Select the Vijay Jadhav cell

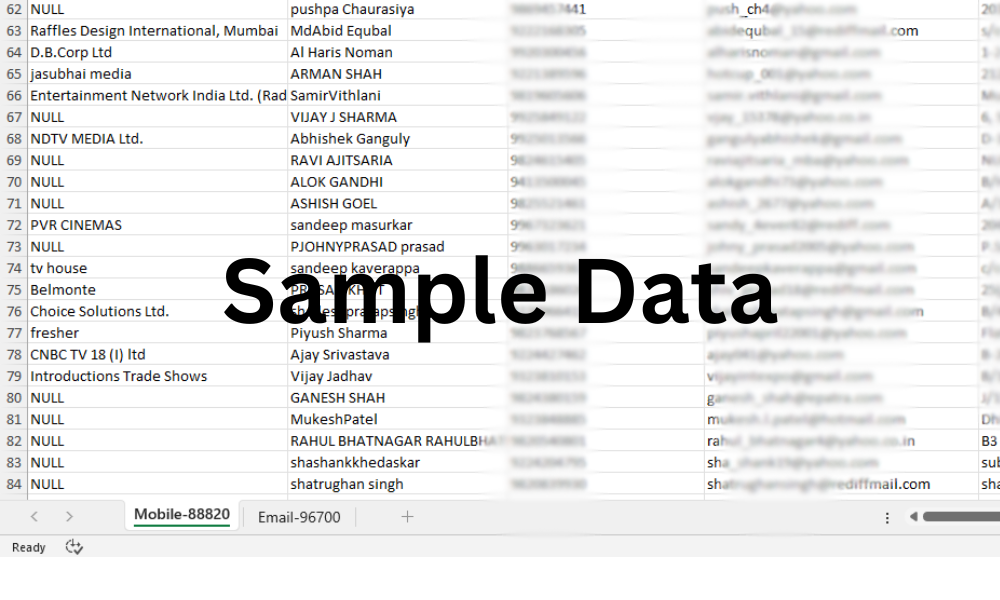point(398,376)
